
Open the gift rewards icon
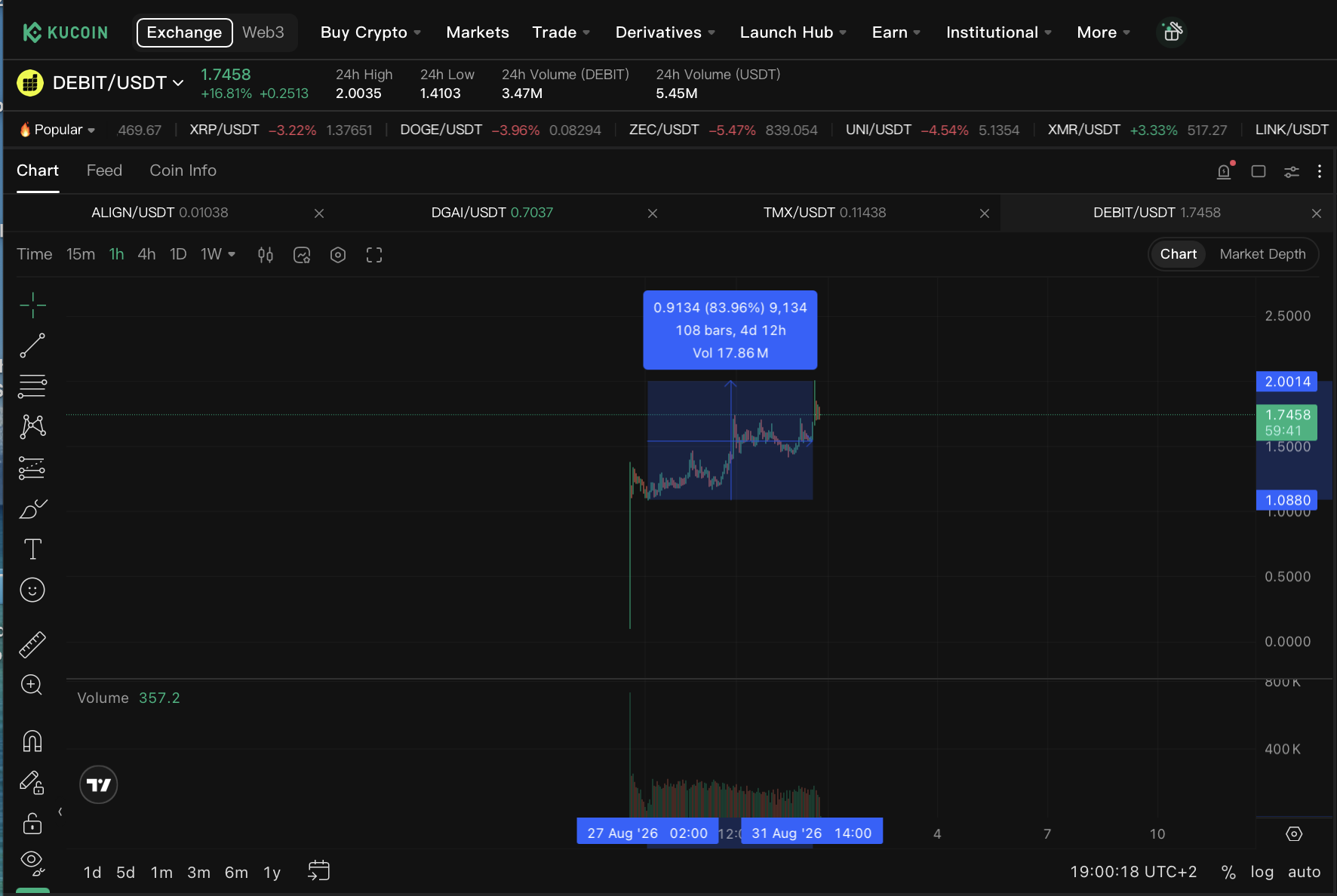(1172, 32)
